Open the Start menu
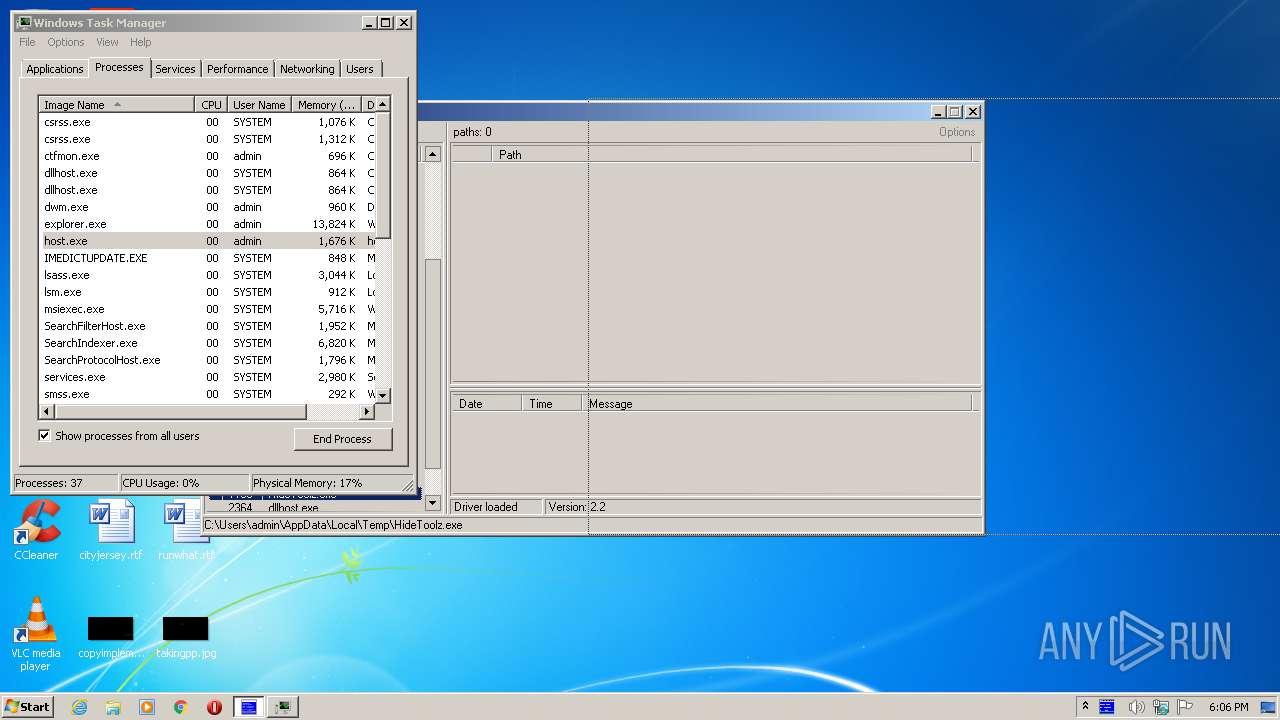 tap(27, 706)
